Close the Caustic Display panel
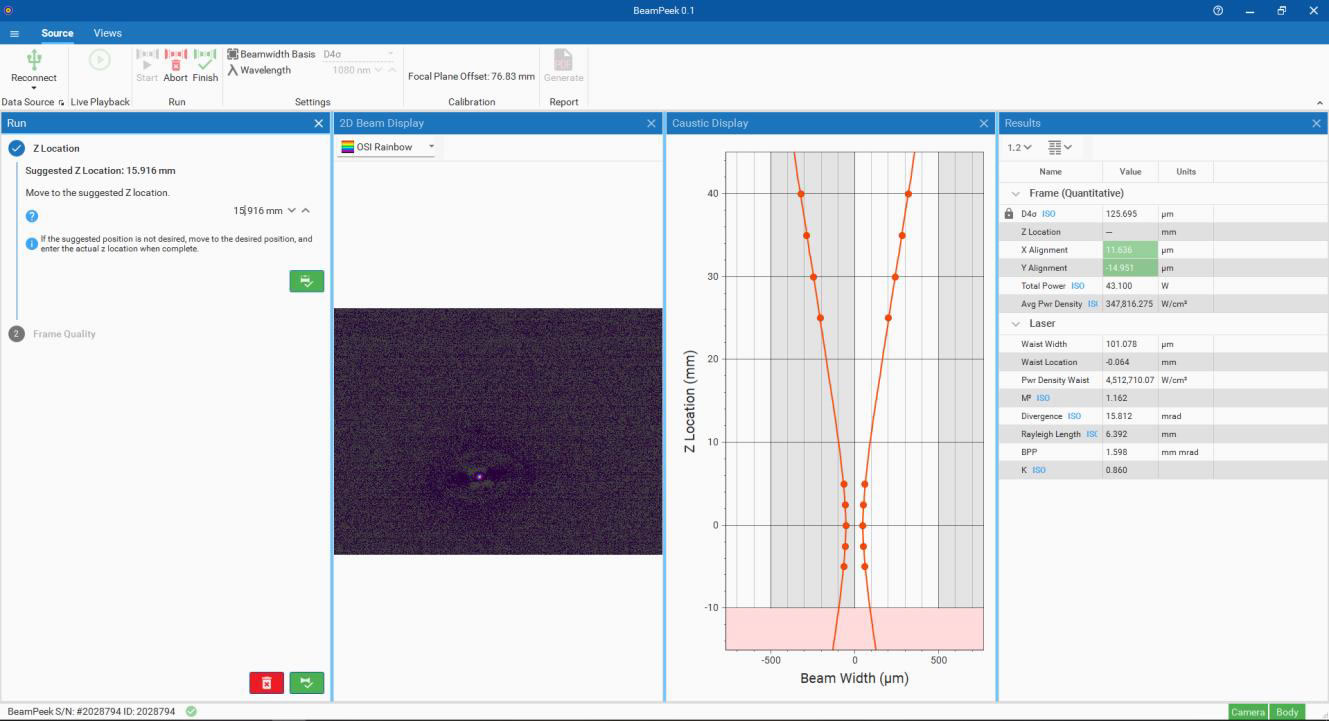Screen dimensions: 1329x721 pyautogui.click(x=983, y=123)
